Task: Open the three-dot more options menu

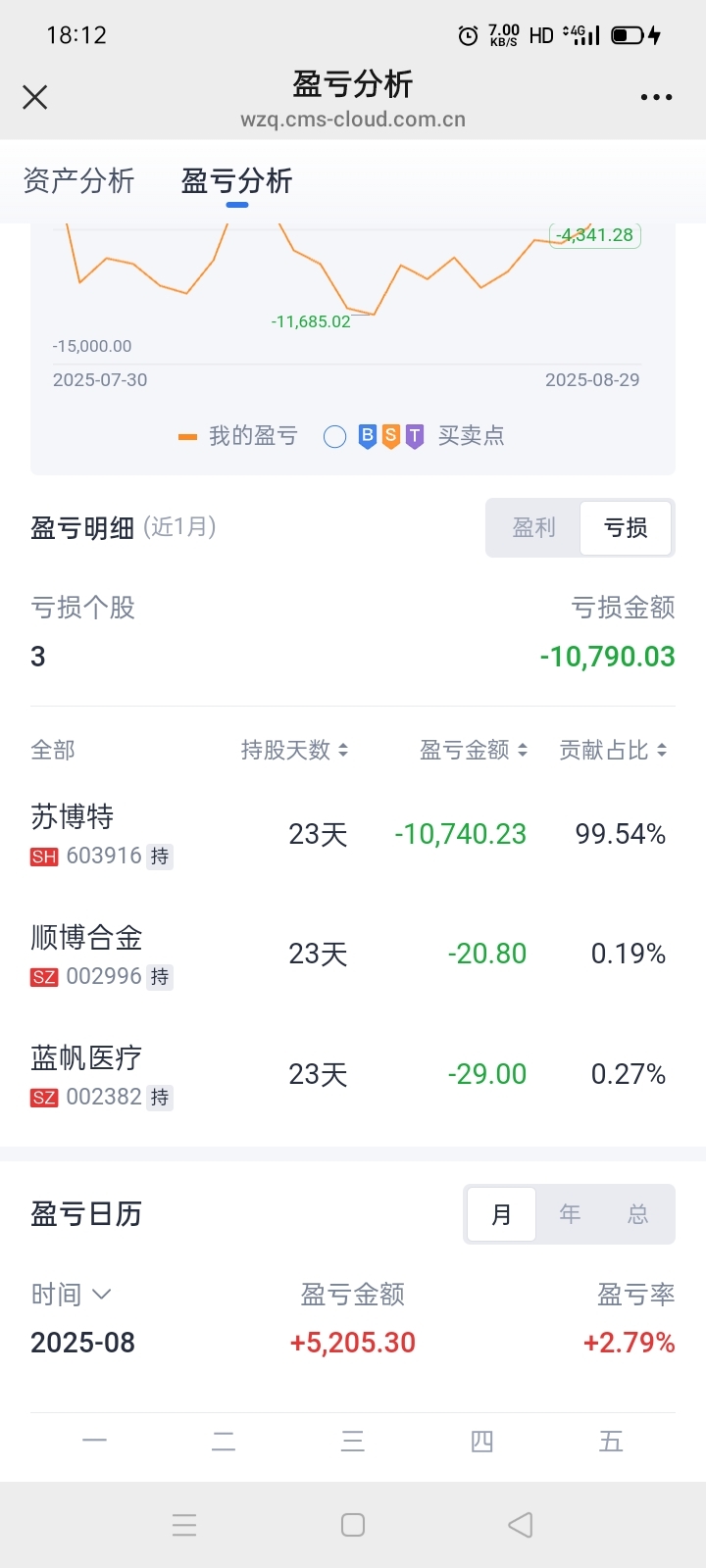Action: (x=656, y=97)
